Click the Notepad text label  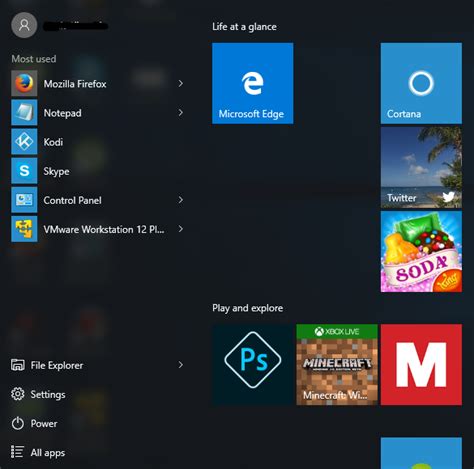(x=63, y=113)
